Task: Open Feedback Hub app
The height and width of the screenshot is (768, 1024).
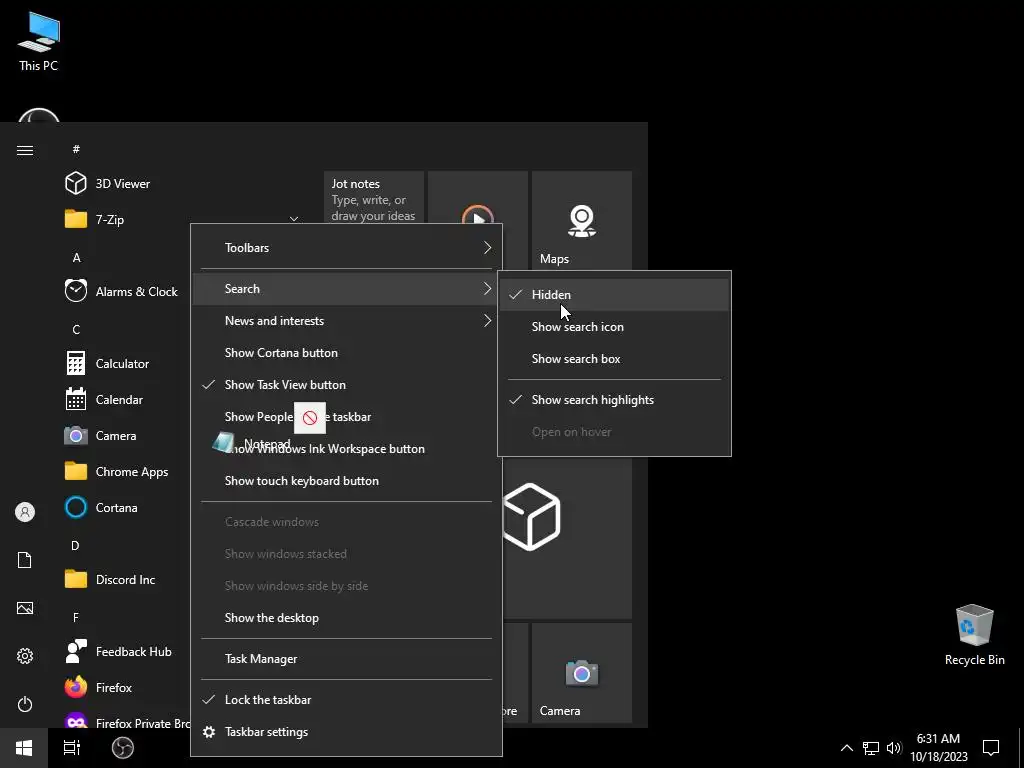Action: (119, 652)
